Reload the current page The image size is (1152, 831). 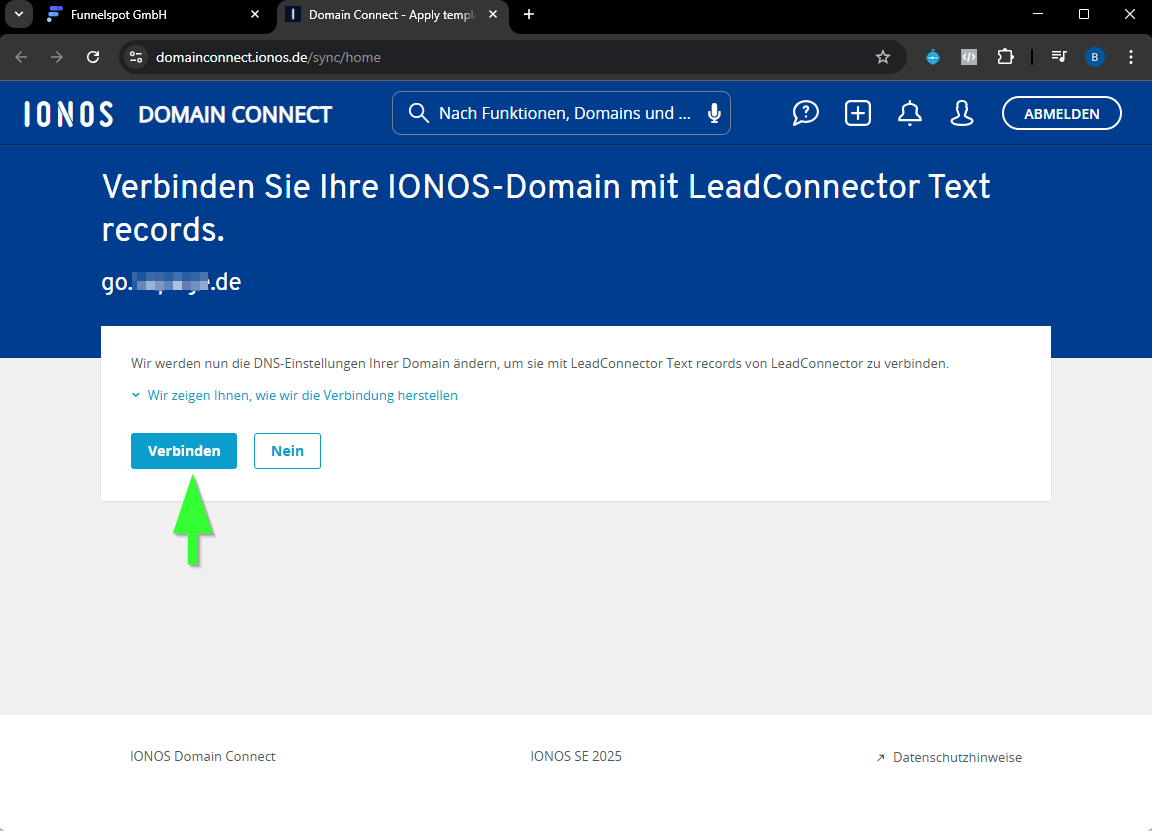(x=93, y=57)
